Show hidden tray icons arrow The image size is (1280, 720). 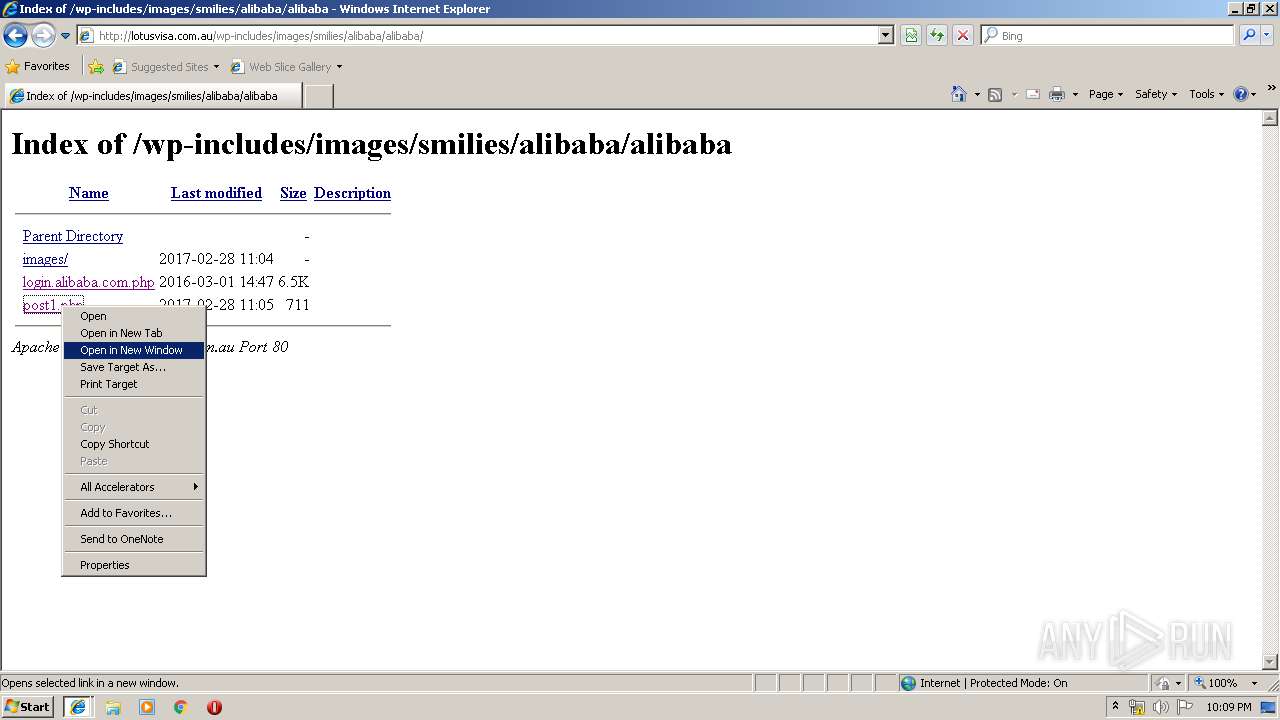point(1116,707)
